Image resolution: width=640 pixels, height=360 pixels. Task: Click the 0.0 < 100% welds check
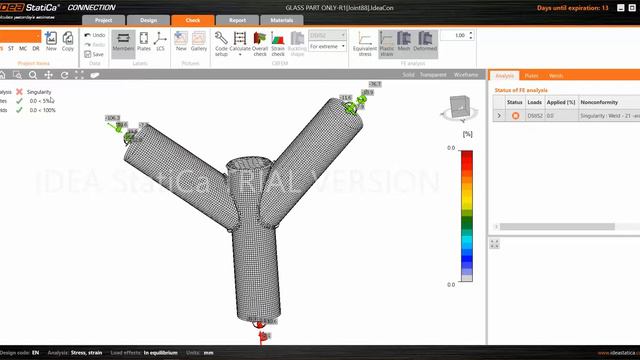click(x=42, y=110)
